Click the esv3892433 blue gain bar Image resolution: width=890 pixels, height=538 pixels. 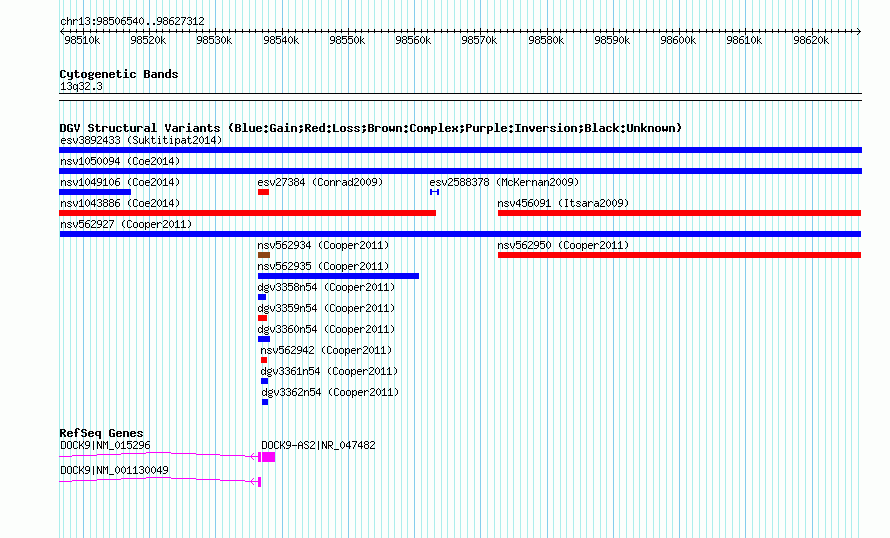pos(460,150)
